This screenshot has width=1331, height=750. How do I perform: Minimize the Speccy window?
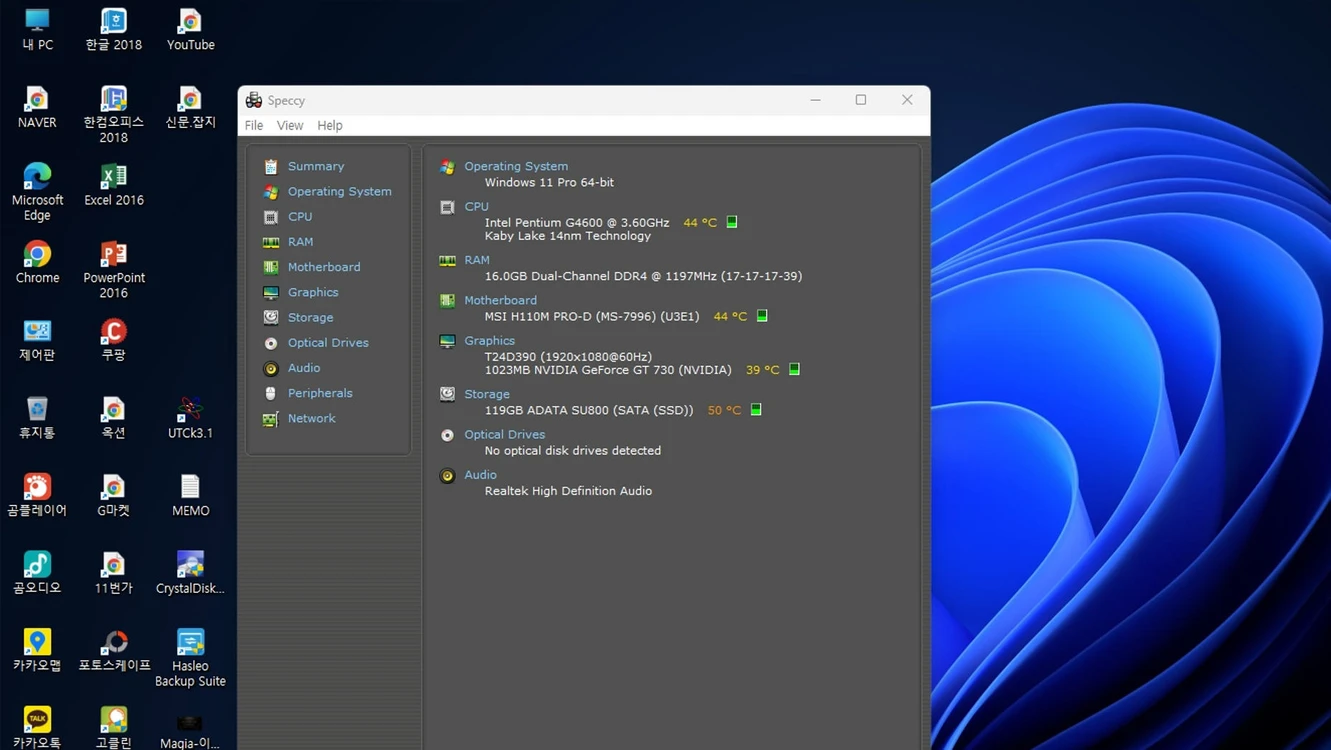pyautogui.click(x=816, y=100)
